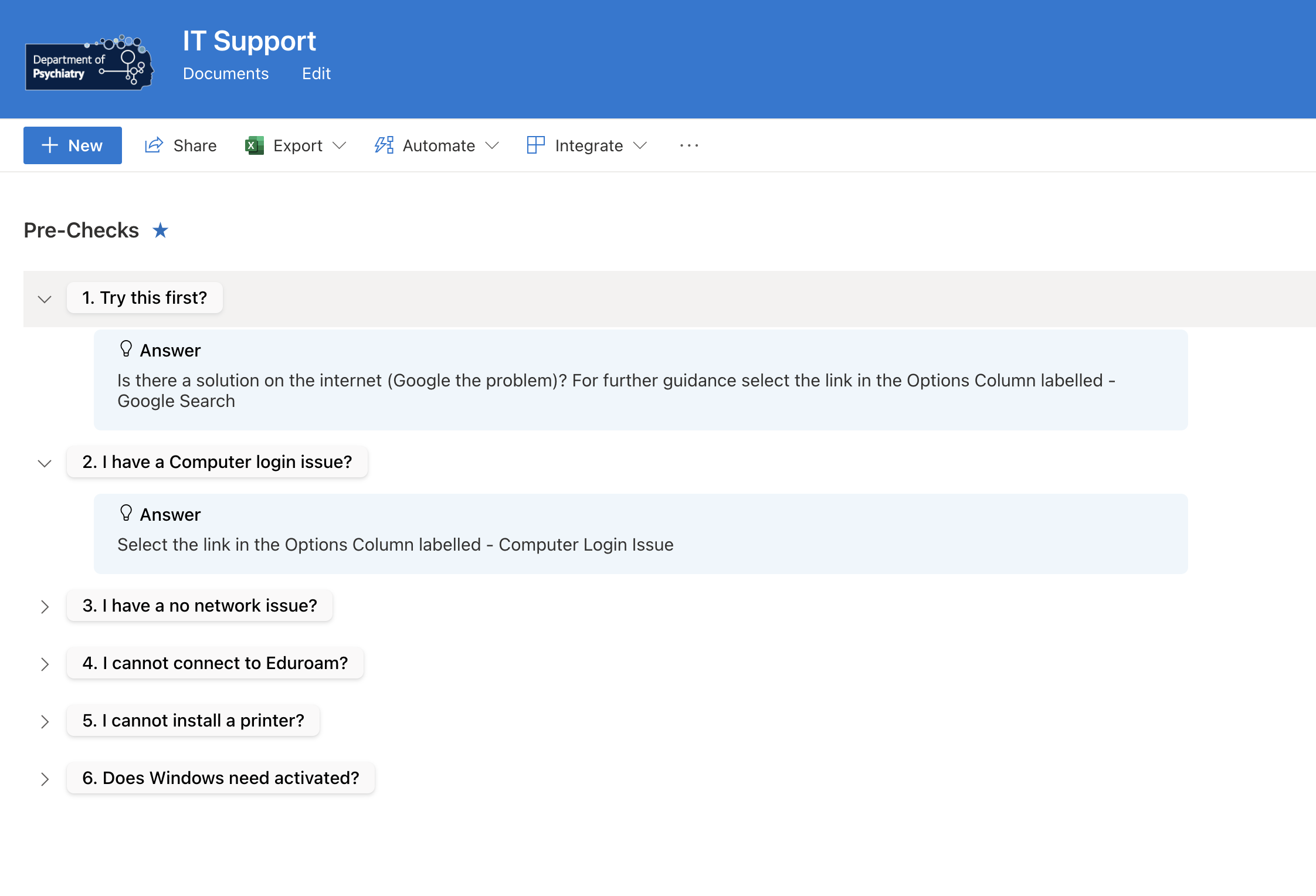Open the Documents tab
Screen dimensions: 1316x896
[x=226, y=73]
